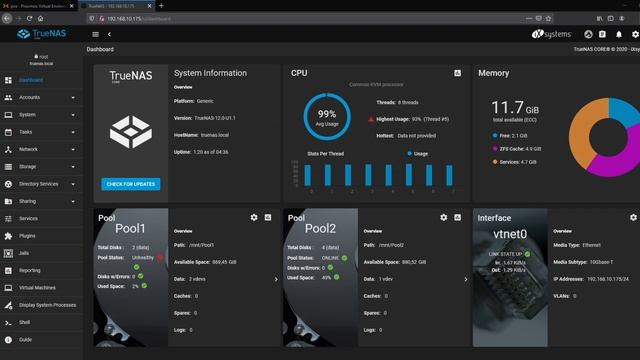The width and height of the screenshot is (640, 360).
Task: Click the Jails sidebar label
Action: point(24,253)
